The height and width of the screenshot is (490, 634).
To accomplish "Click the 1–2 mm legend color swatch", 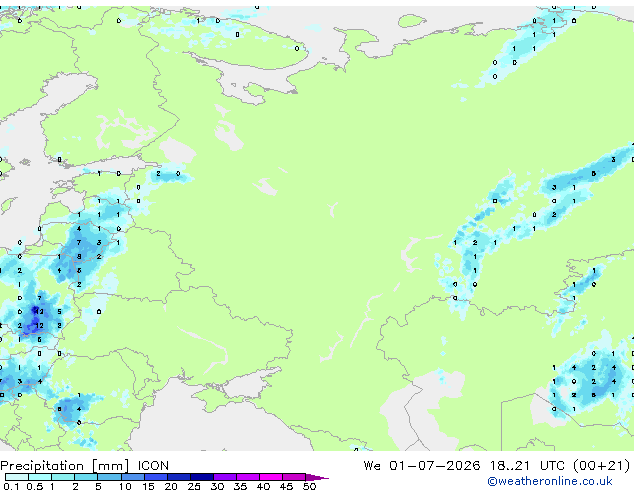I will click(x=63, y=477).
